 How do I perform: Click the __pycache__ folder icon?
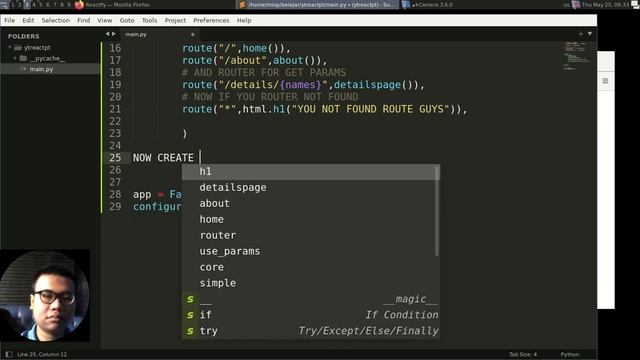click(23, 58)
